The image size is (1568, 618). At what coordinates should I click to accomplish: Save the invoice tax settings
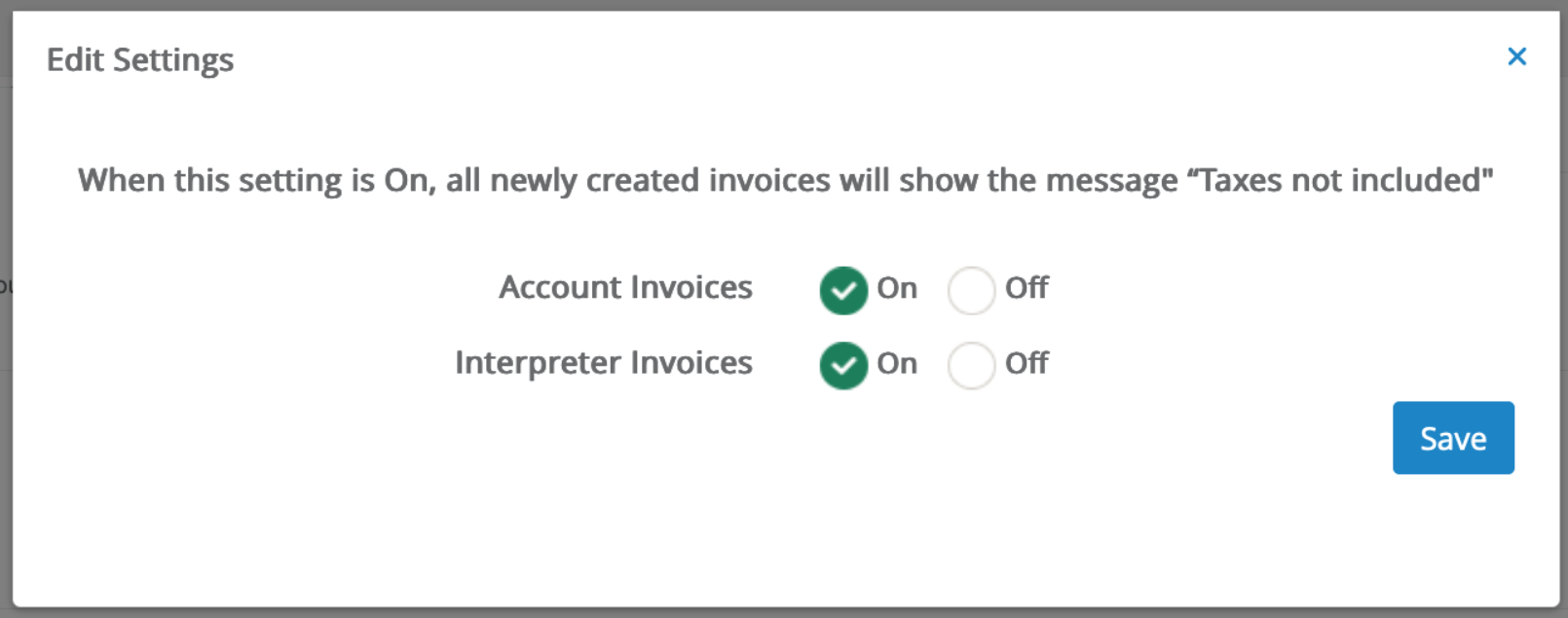pyautogui.click(x=1453, y=438)
